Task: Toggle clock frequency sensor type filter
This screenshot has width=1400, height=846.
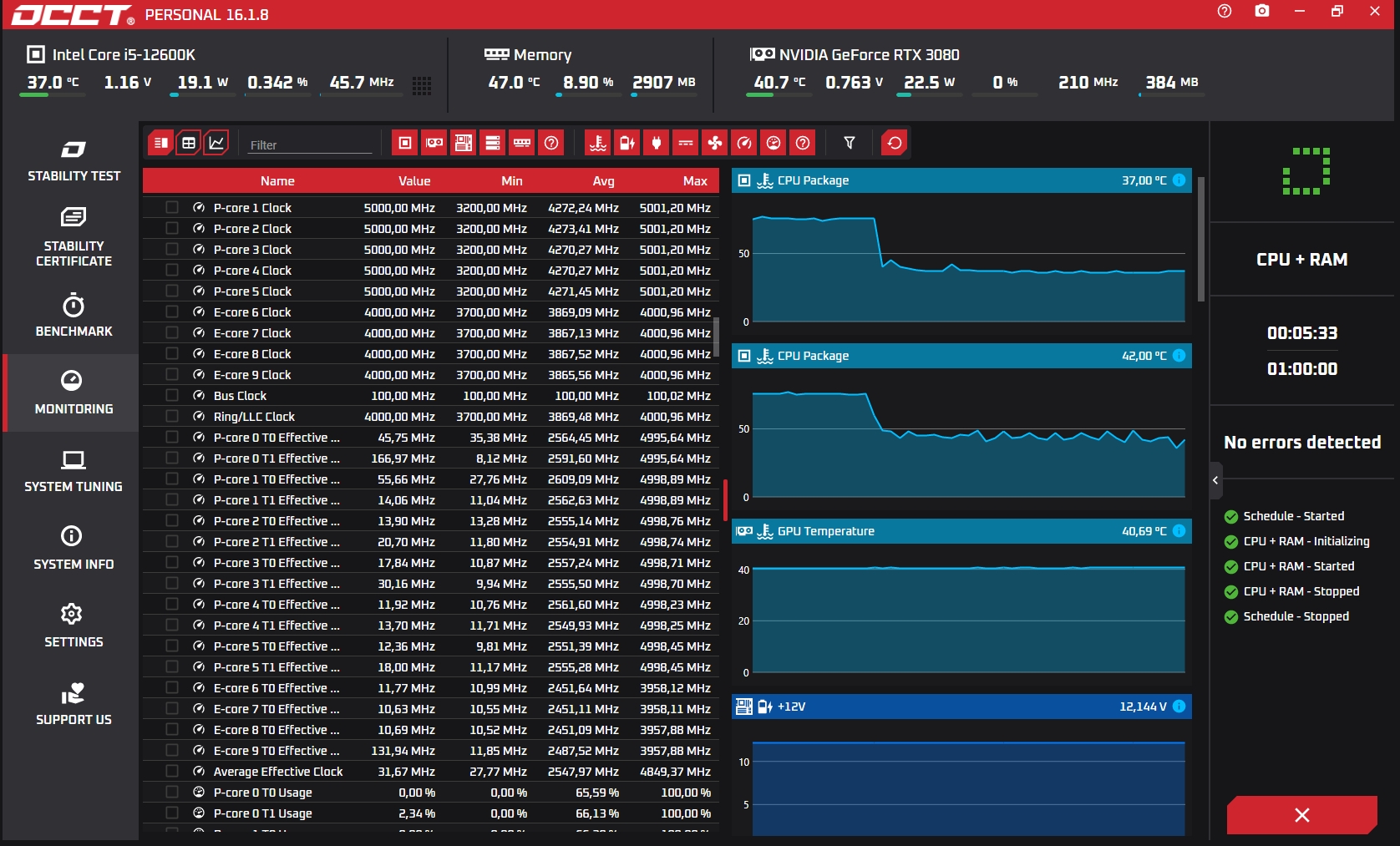Action: (x=744, y=143)
